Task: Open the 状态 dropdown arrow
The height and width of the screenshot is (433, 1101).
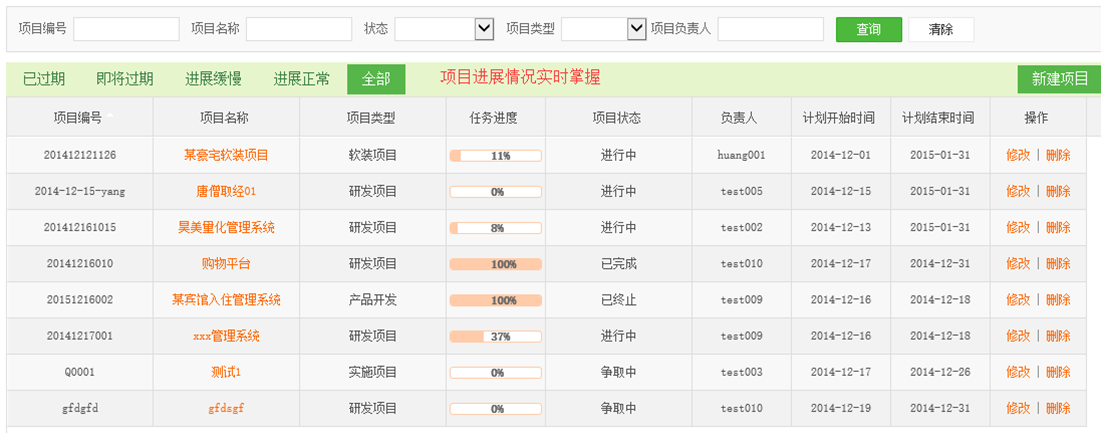Action: (484, 29)
